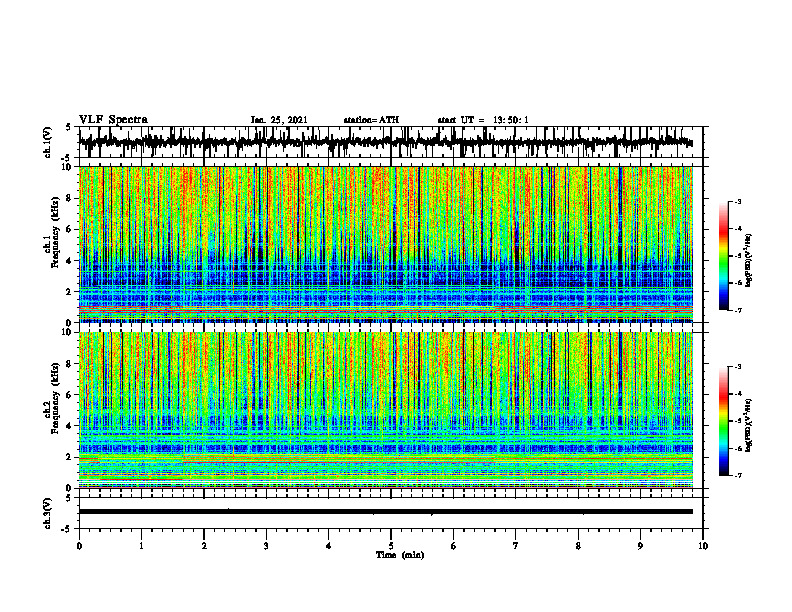This screenshot has width=792, height=612.
Task: Select the date text "Jan. 25, 2021"
Action: coord(279,120)
